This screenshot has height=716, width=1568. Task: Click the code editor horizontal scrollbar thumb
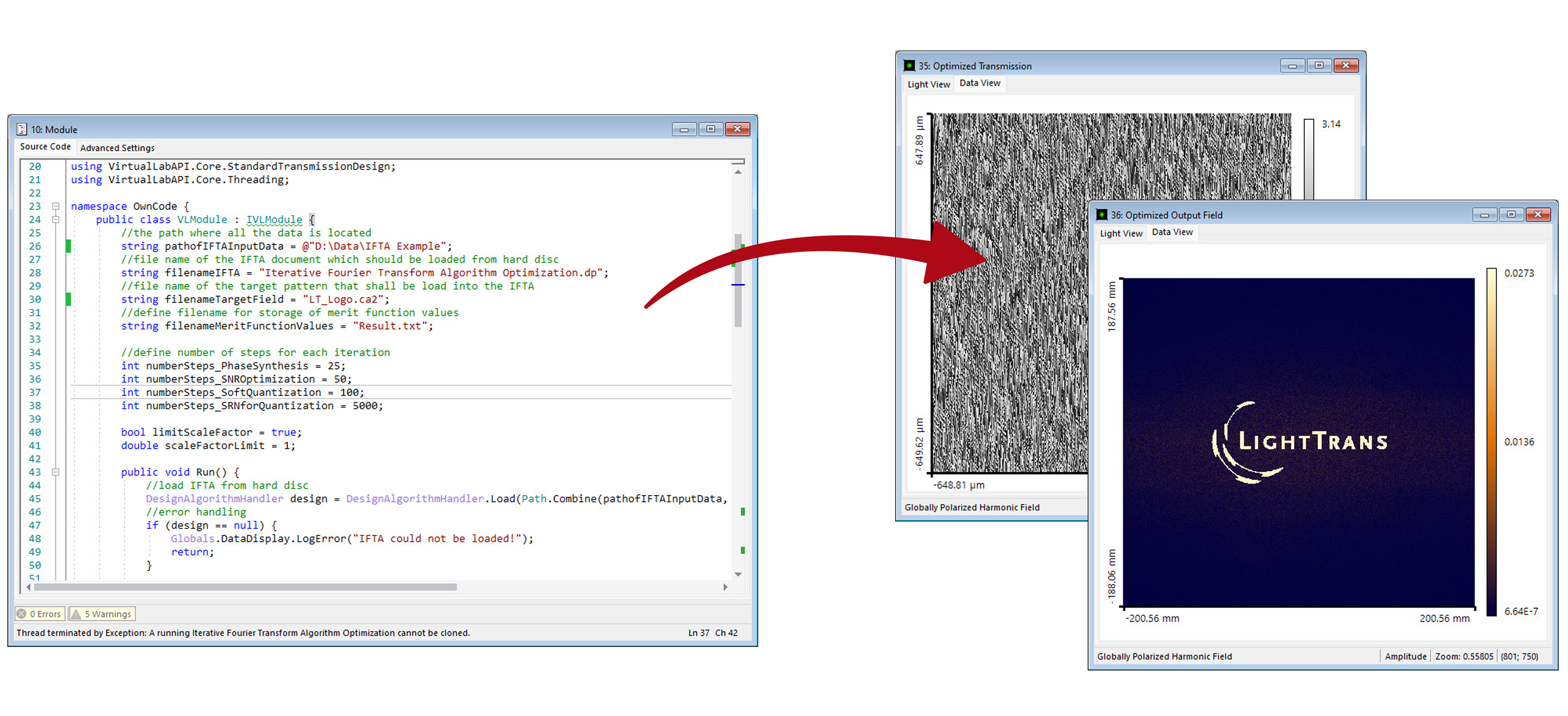[245, 587]
